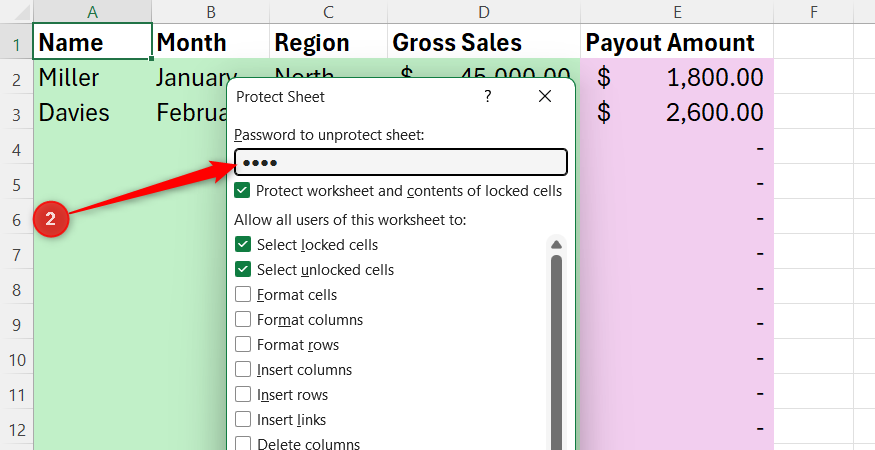The height and width of the screenshot is (450, 875).
Task: Select the Davies name cell
Action: pyautogui.click(x=93, y=112)
